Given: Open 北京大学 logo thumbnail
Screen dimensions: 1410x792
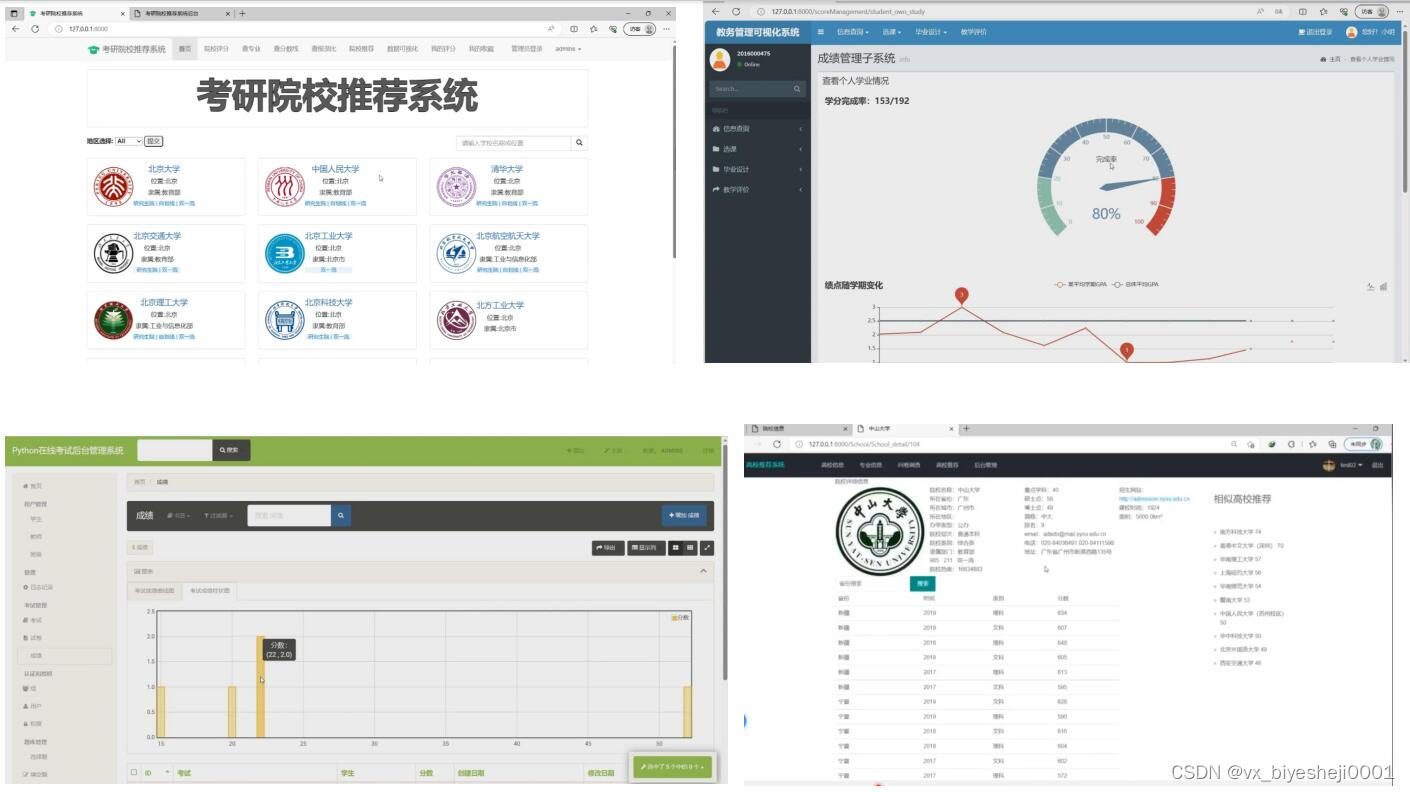Looking at the screenshot, I should (111, 186).
